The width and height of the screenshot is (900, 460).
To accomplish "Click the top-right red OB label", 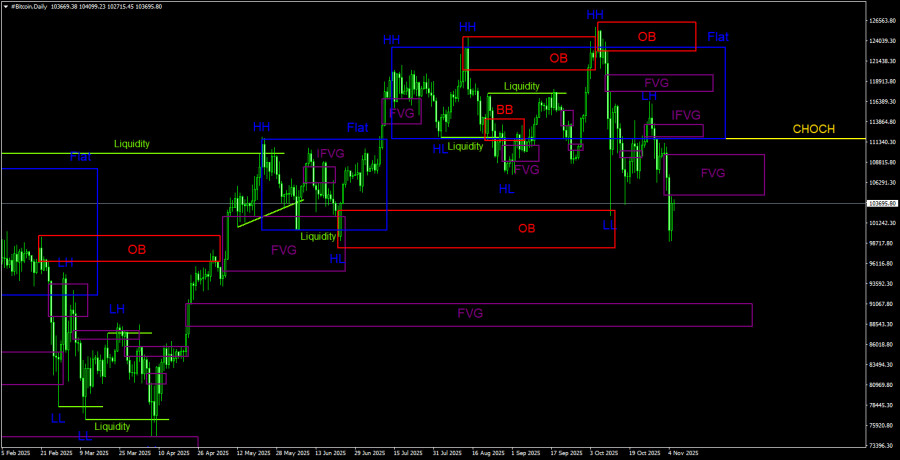I will pyautogui.click(x=647, y=37).
